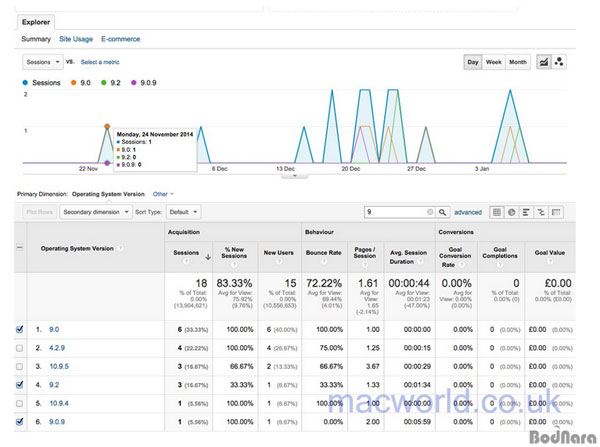Sort by Goal Completions column header
Screen dimensions: 600x447
tap(500, 253)
